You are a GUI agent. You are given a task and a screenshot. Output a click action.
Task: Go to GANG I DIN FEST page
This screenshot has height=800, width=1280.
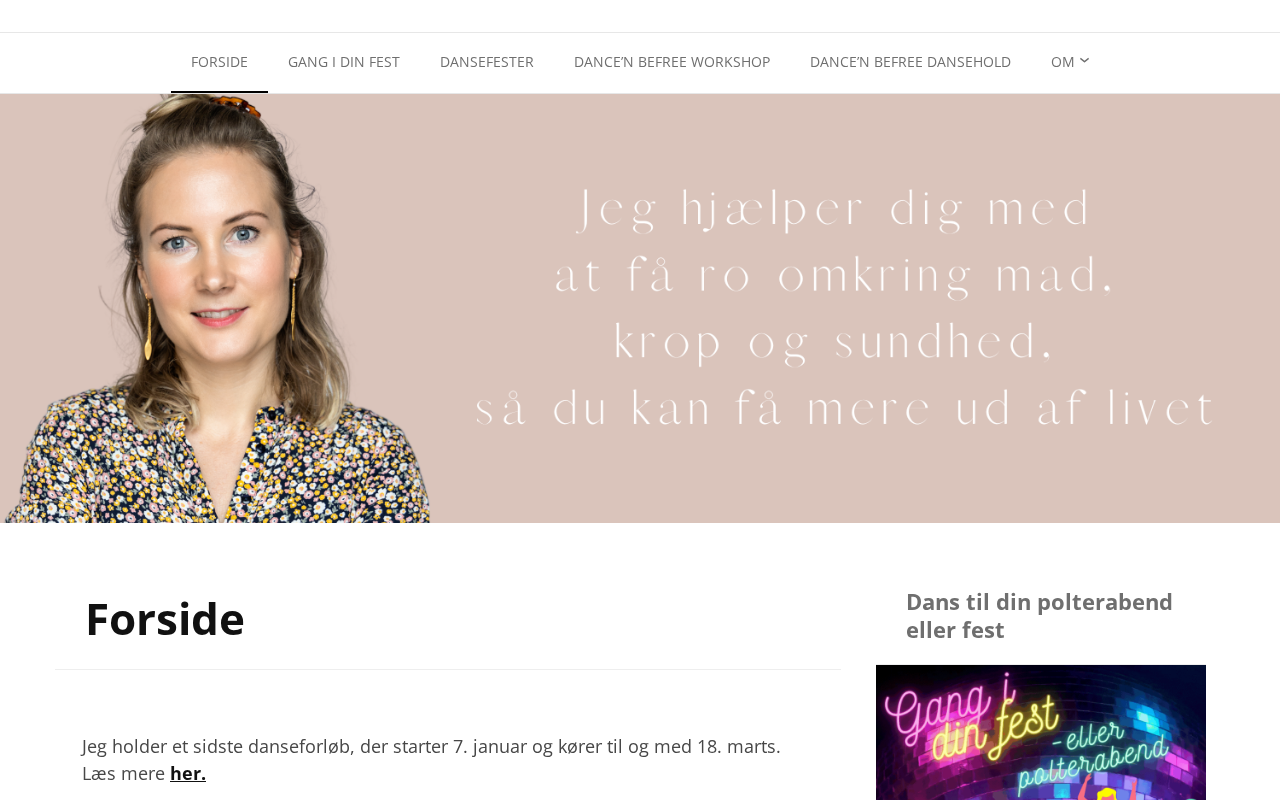pos(344,62)
